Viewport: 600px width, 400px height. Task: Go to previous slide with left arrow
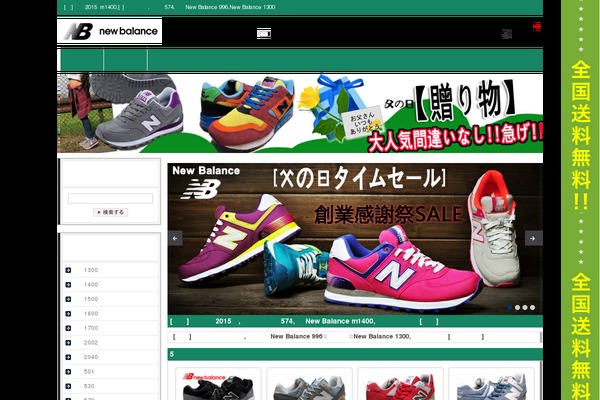[x=175, y=238]
